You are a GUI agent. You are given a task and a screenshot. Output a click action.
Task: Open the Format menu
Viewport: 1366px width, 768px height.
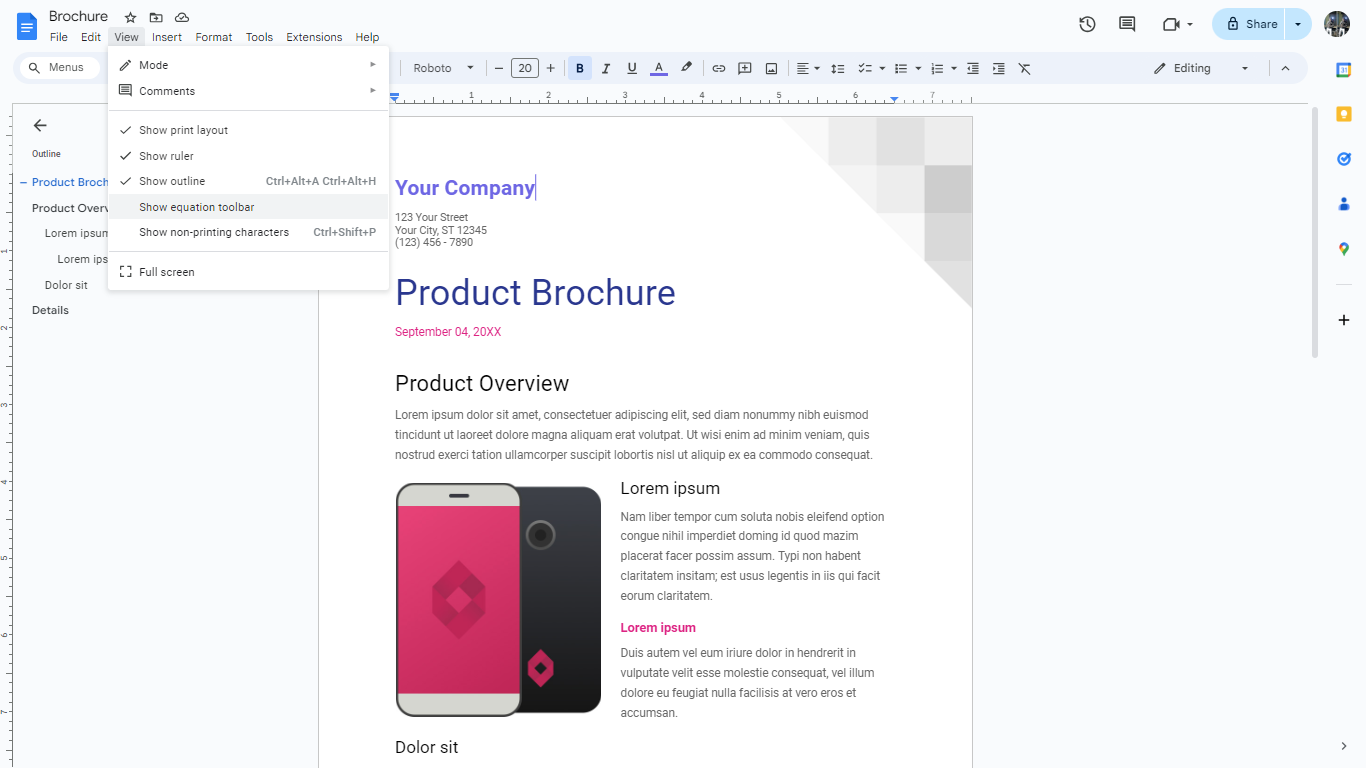point(214,37)
